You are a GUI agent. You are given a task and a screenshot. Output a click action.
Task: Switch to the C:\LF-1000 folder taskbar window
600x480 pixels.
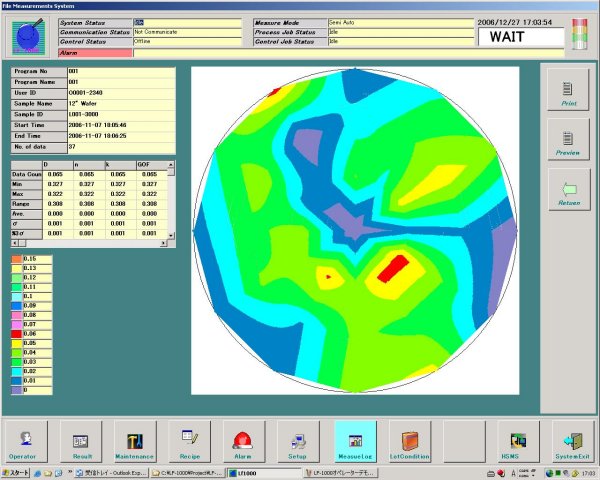click(x=188, y=473)
